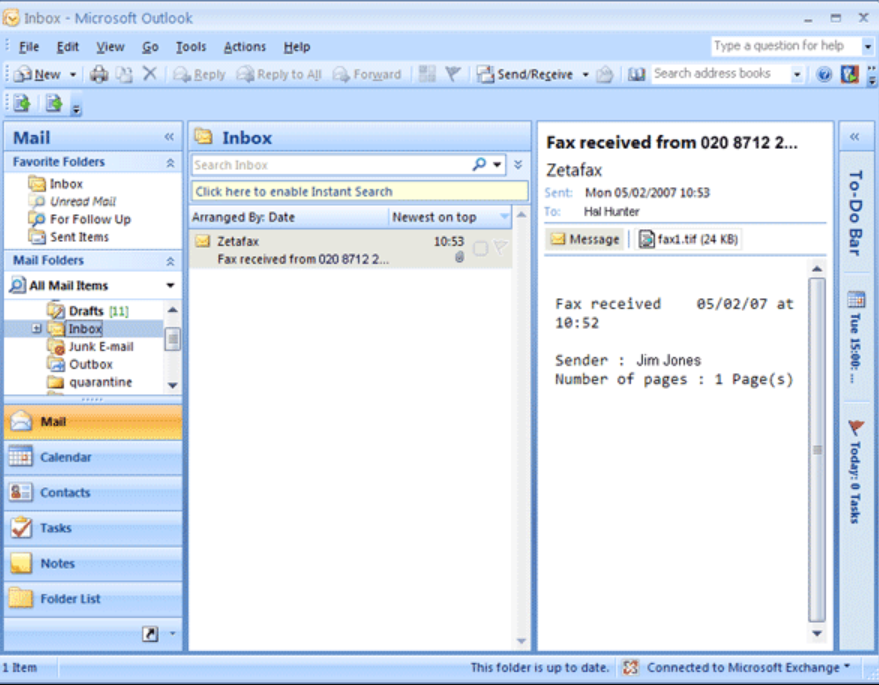Open the View menu
Image resolution: width=879 pixels, height=685 pixels.
click(x=110, y=47)
